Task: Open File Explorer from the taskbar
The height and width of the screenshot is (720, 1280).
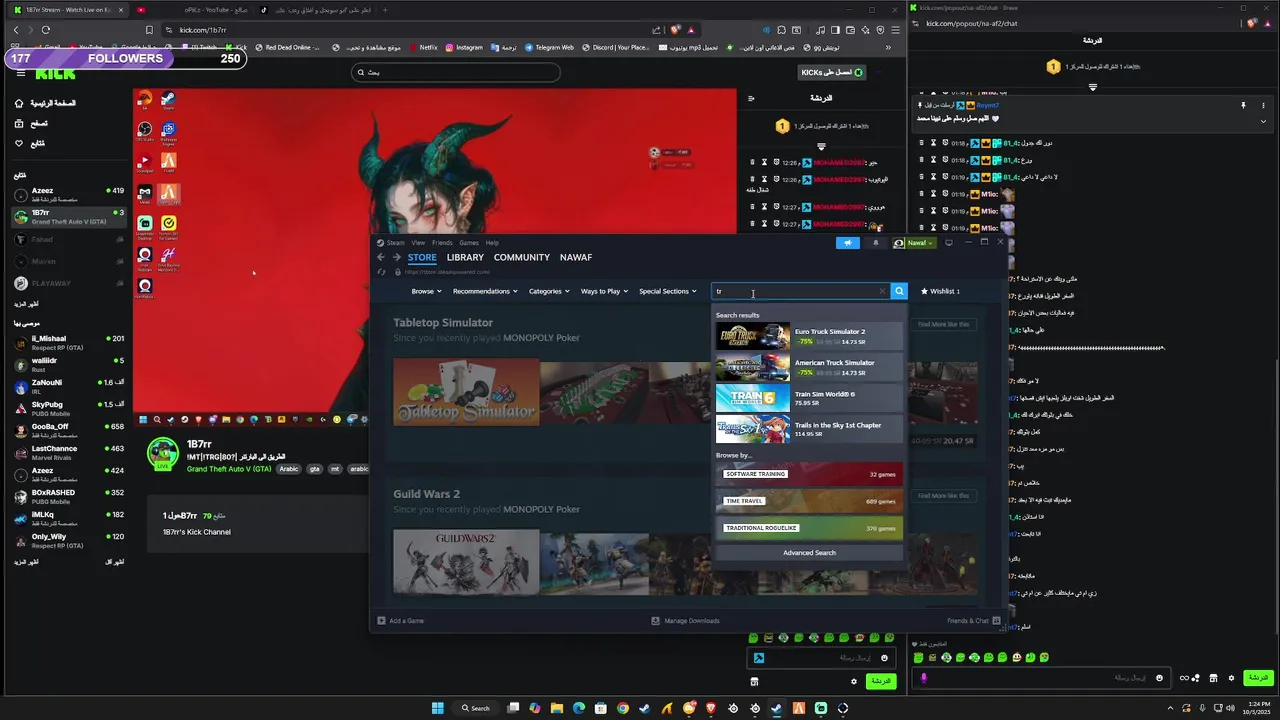Action: (557, 708)
